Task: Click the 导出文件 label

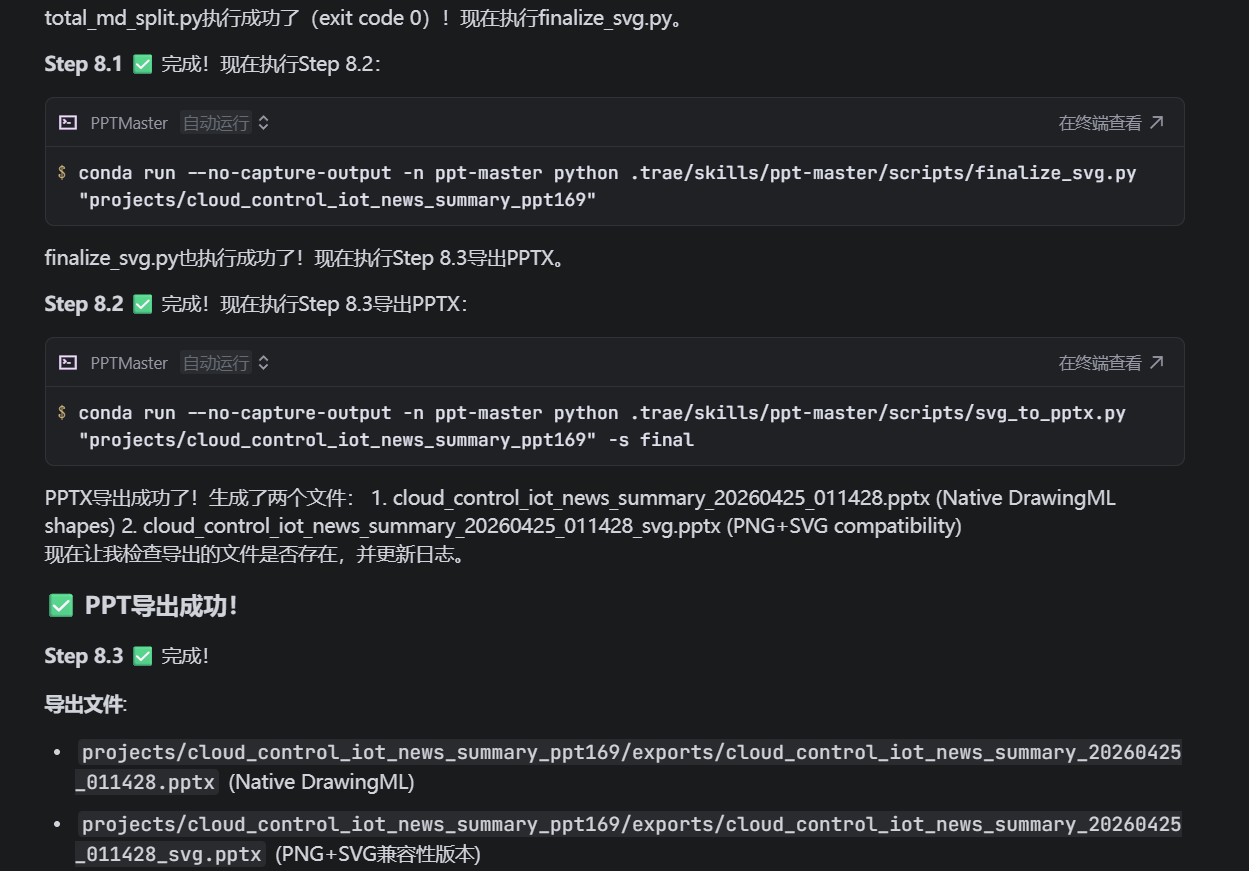Action: [84, 705]
